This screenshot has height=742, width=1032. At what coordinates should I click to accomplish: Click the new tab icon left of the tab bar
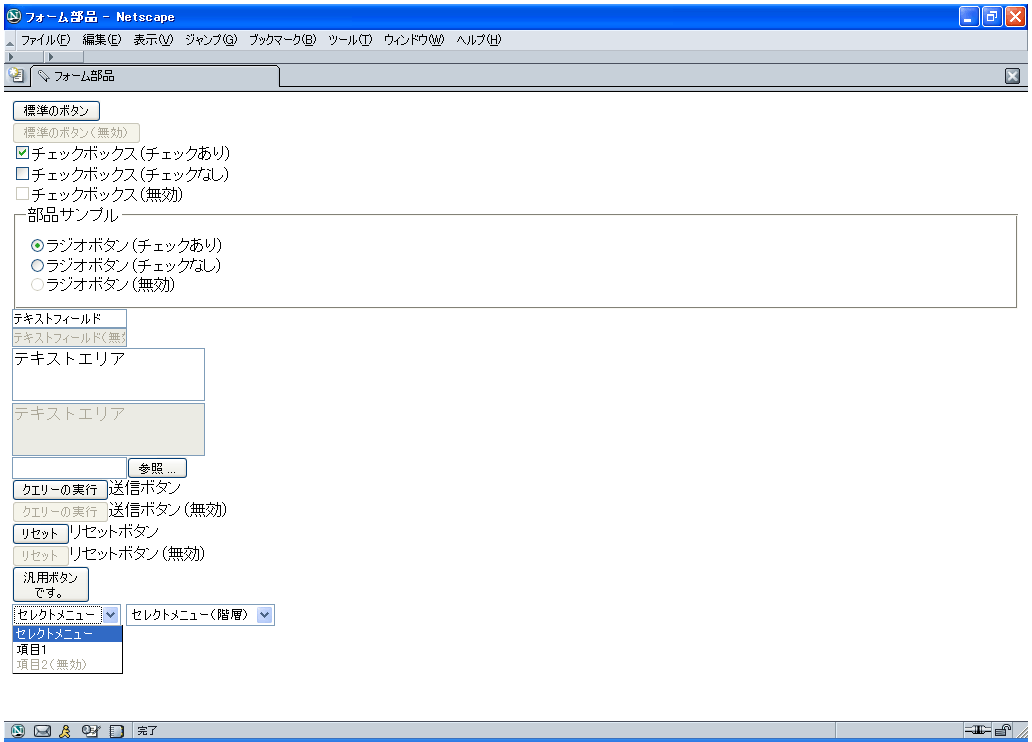[17, 76]
